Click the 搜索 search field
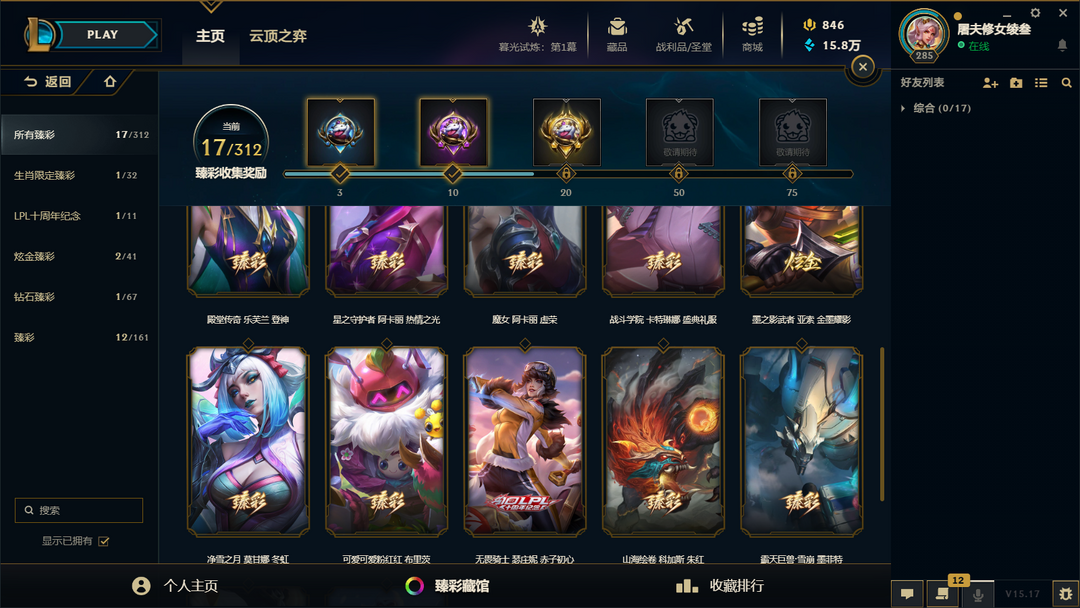 tap(79, 510)
